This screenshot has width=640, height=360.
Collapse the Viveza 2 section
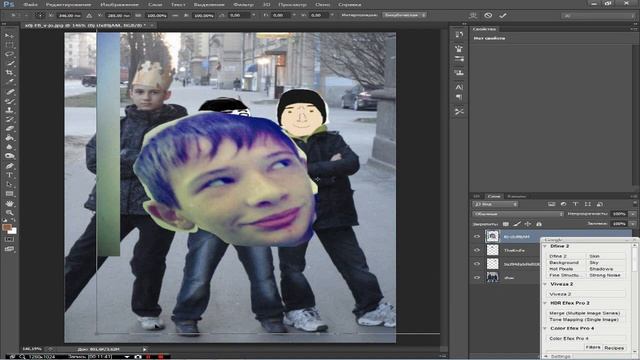pyautogui.click(x=545, y=284)
